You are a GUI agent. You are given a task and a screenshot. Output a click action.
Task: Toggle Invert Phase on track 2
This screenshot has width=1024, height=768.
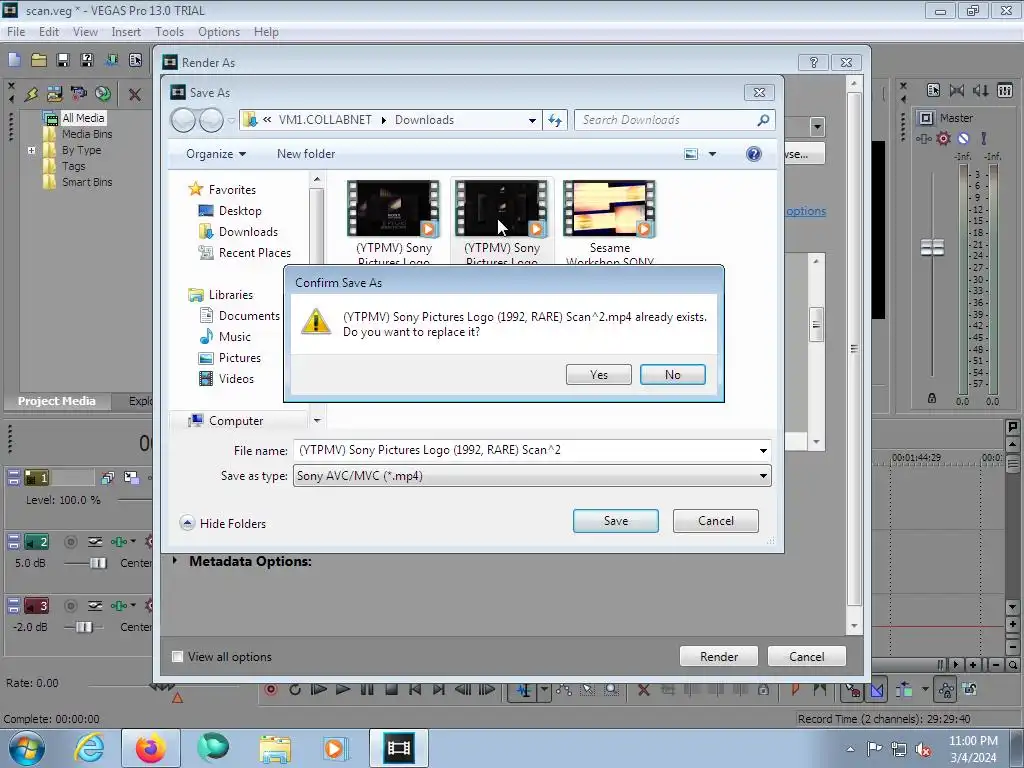(95, 541)
